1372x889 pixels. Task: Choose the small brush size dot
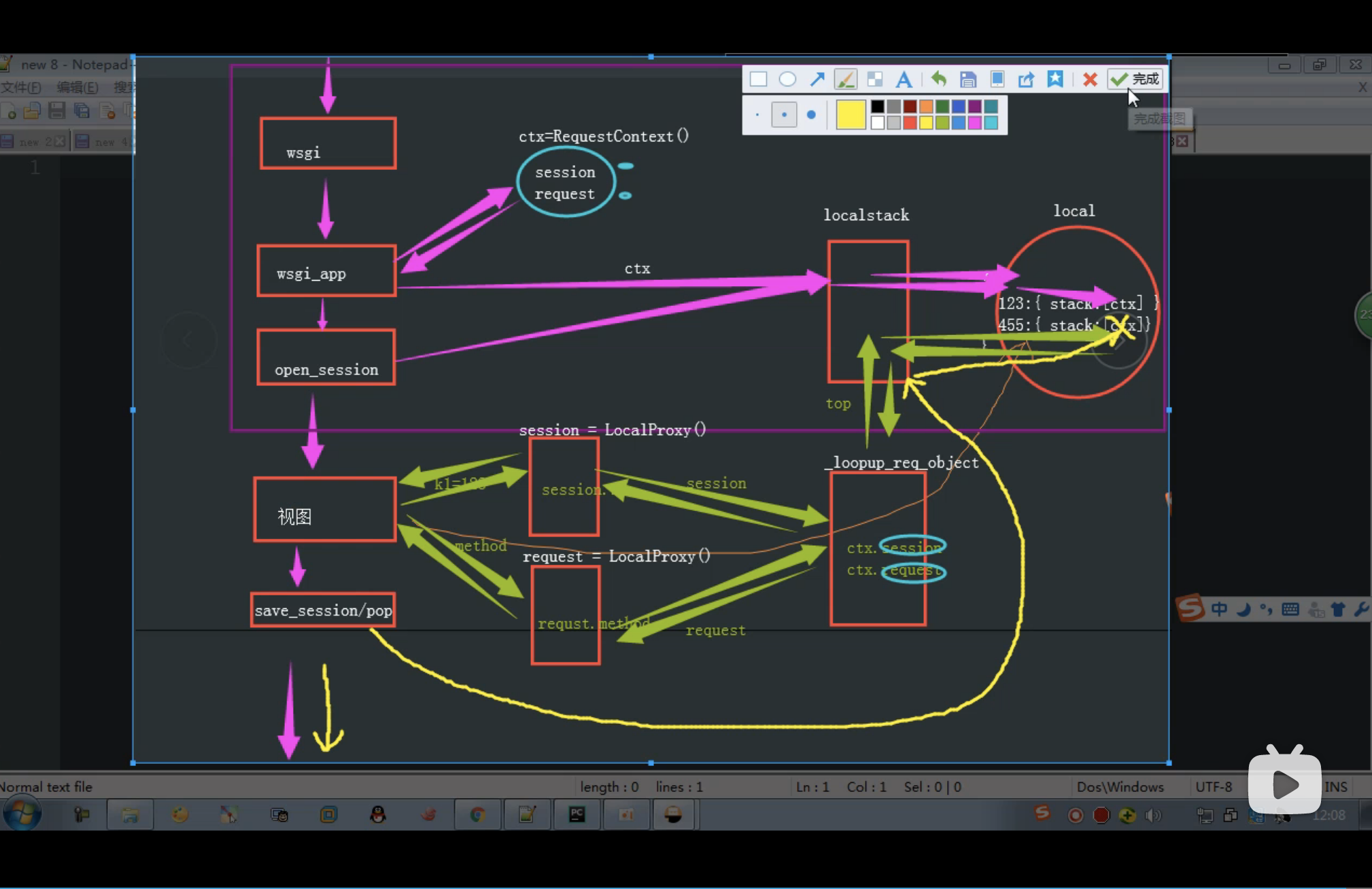click(757, 115)
